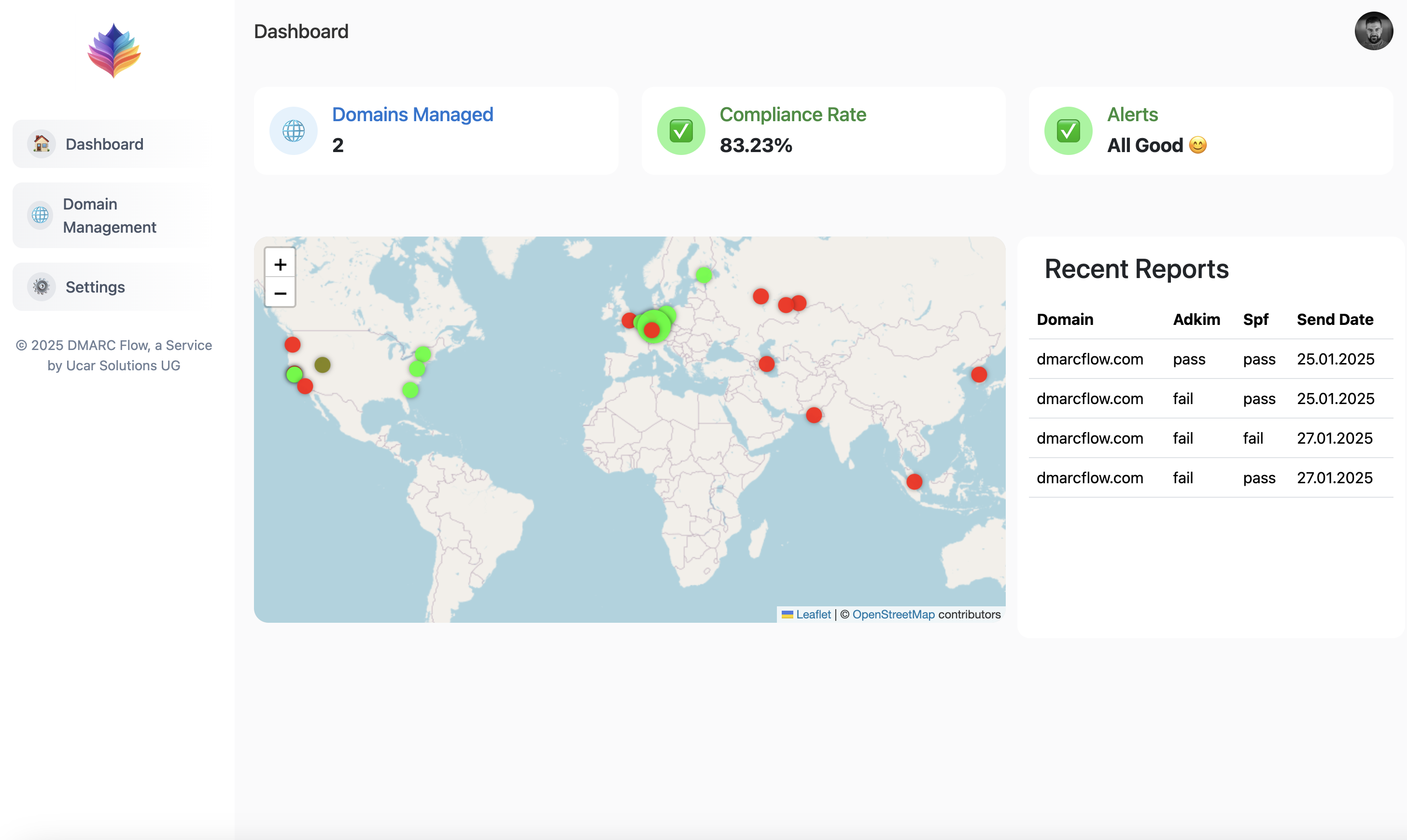The height and width of the screenshot is (840, 1407).
Task: Open the user profile avatar top right
Action: pyautogui.click(x=1374, y=31)
